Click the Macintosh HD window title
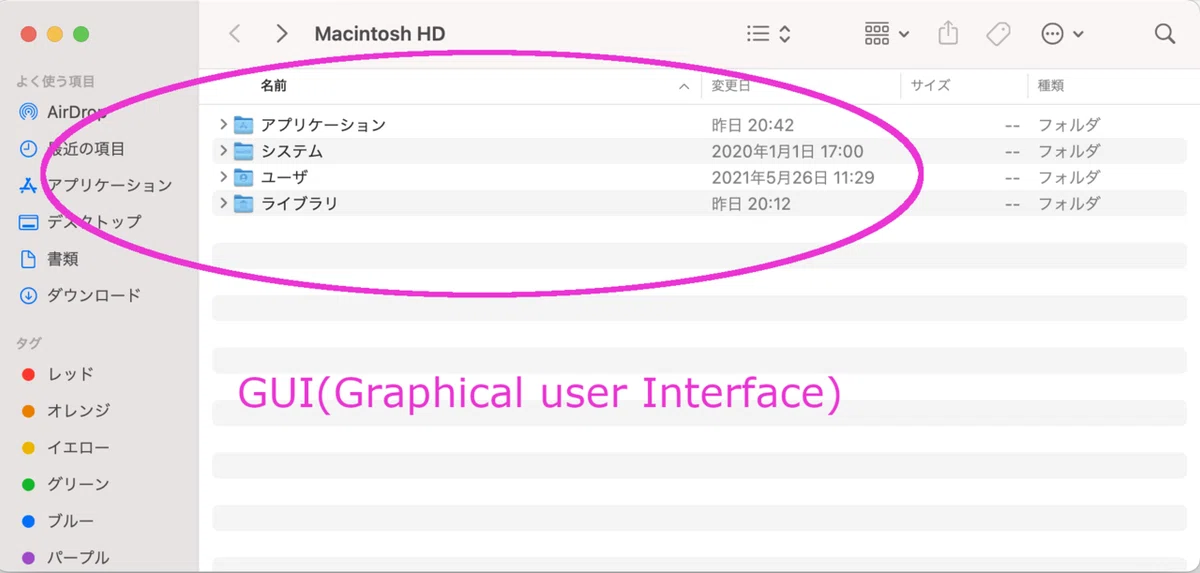Viewport: 1200px width, 573px height. point(380,34)
